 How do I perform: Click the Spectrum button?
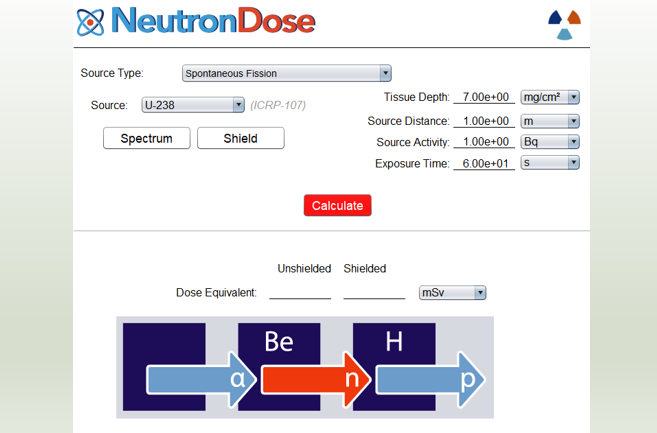[147, 138]
